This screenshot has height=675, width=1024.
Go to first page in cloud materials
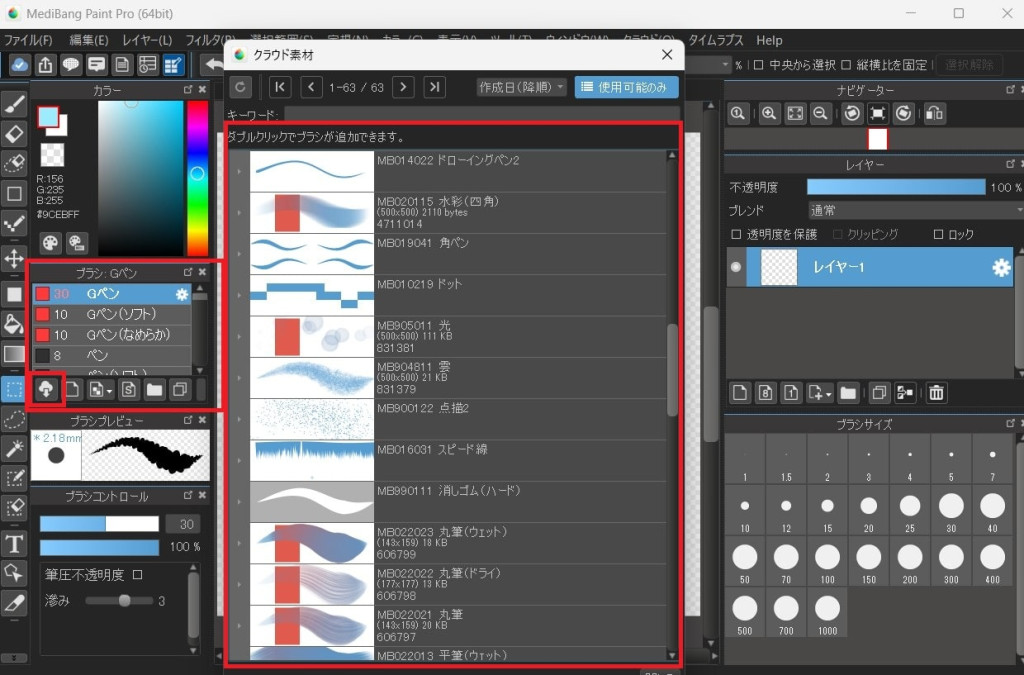(280, 87)
